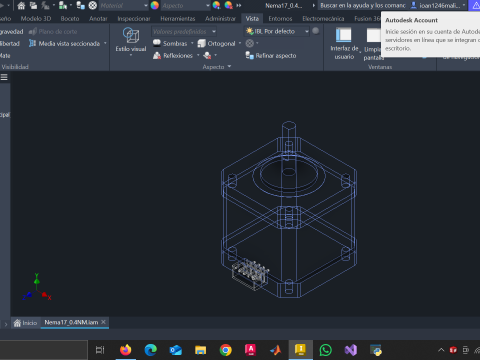
Task: Open File Explorer from the taskbar
Action: tap(201, 350)
